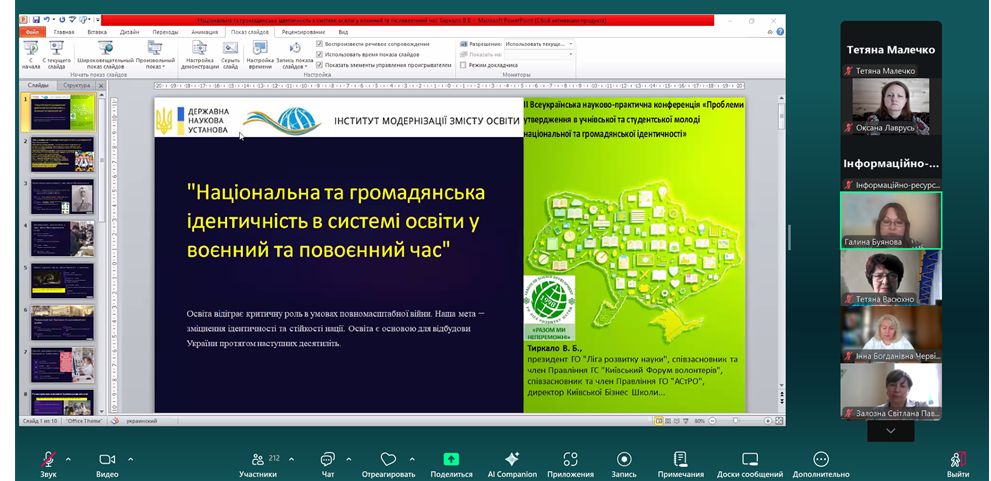Image resolution: width=991 pixels, height=481 pixels.
Task: Open the Примечания notes icon
Action: point(680,459)
